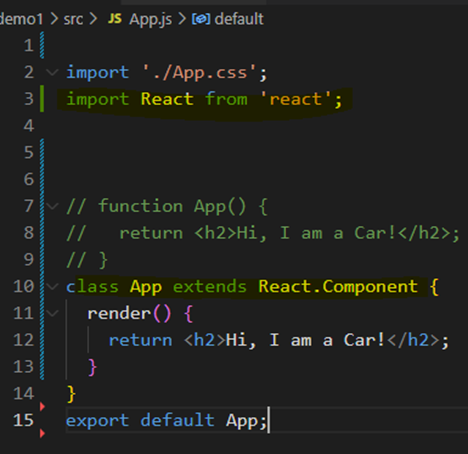
Task: Collapse the render method fold on line 11
Action: [52, 313]
